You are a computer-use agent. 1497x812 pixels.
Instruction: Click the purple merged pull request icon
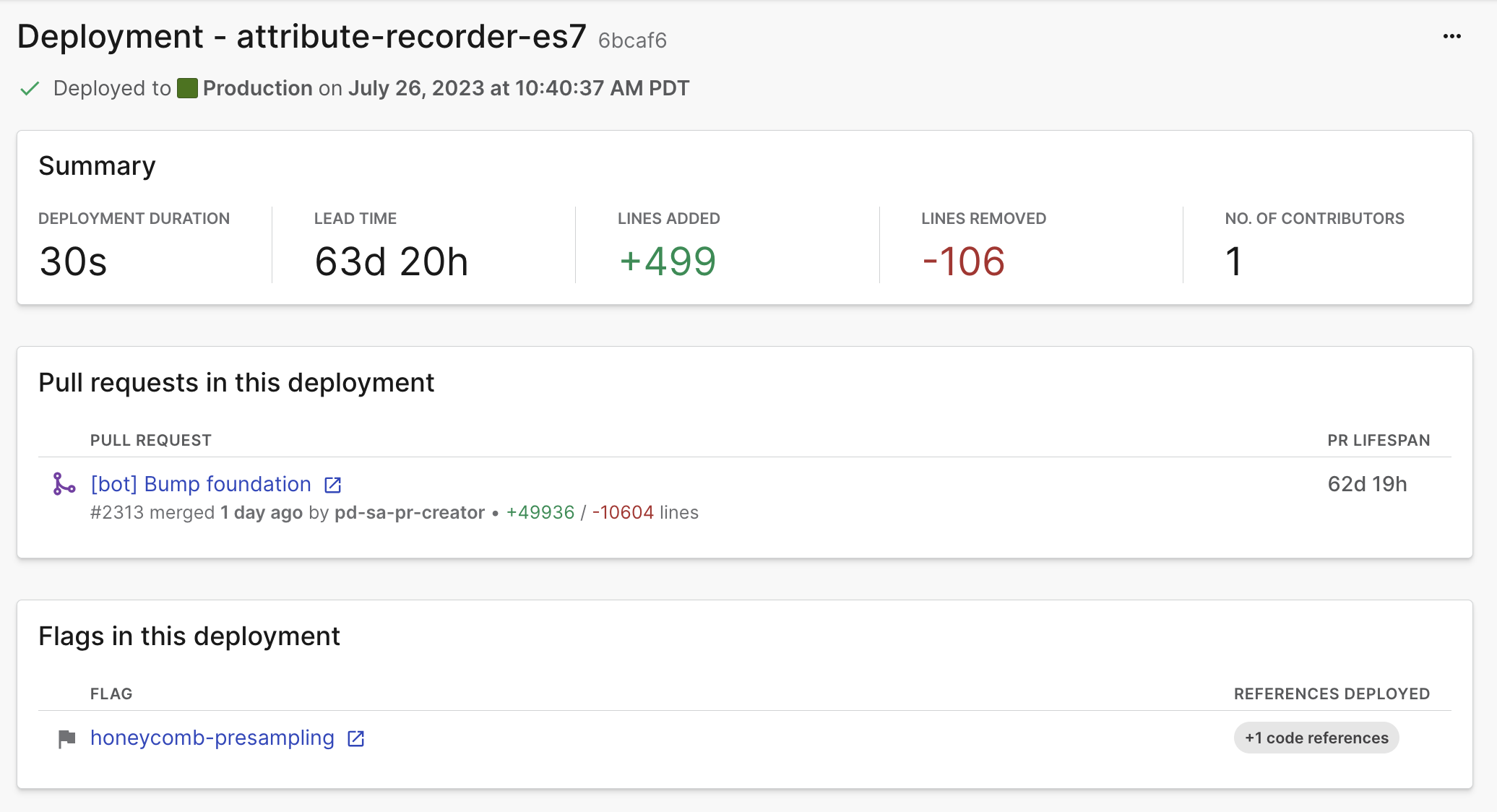point(64,484)
